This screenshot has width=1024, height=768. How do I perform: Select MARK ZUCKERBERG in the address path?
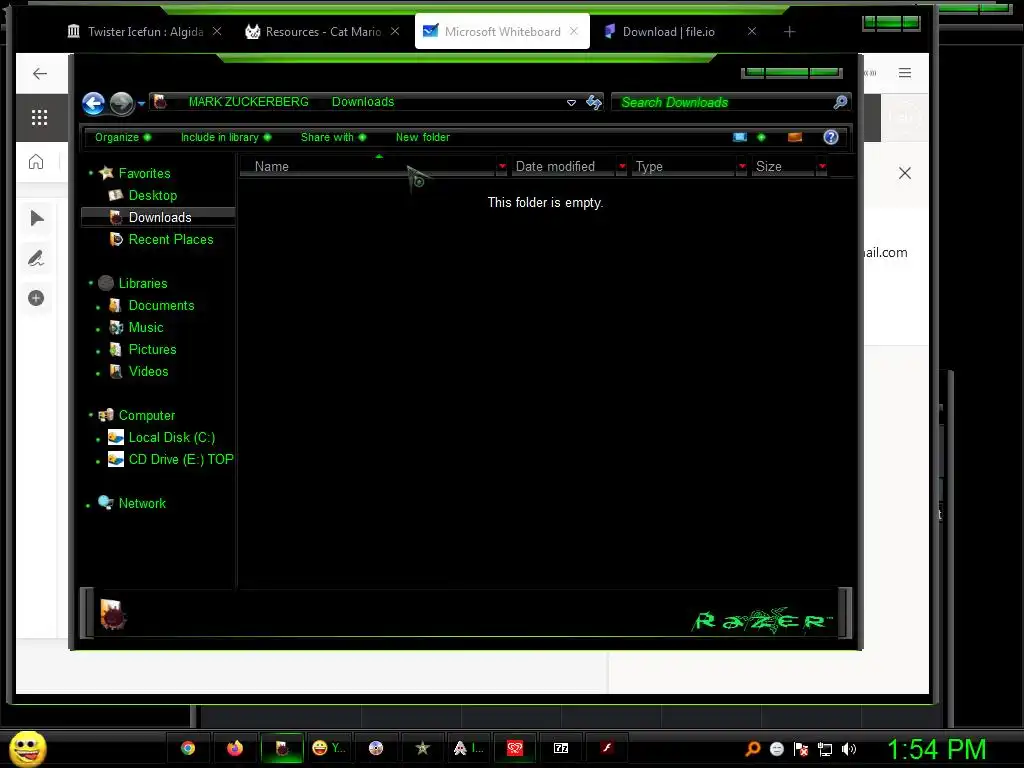[x=248, y=102]
